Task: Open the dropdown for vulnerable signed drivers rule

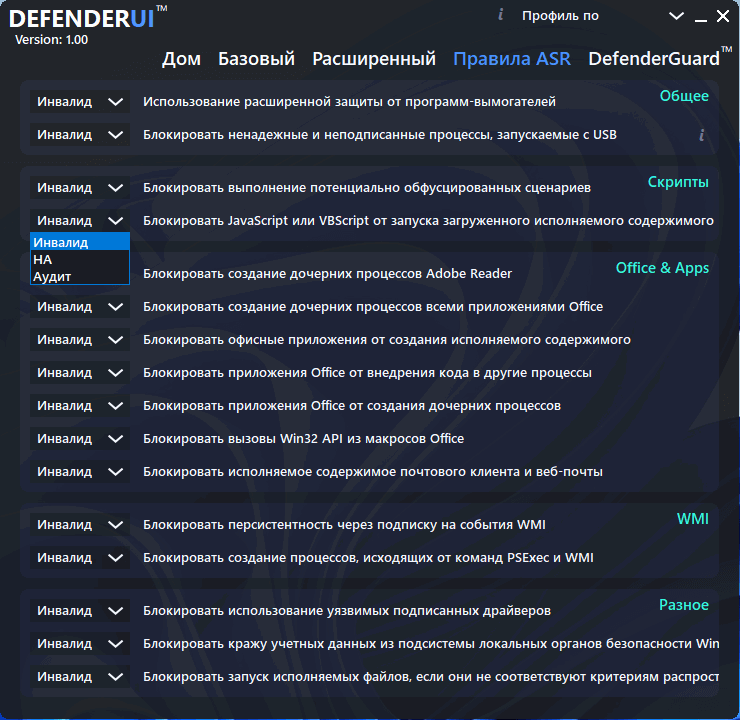Action: (x=80, y=611)
